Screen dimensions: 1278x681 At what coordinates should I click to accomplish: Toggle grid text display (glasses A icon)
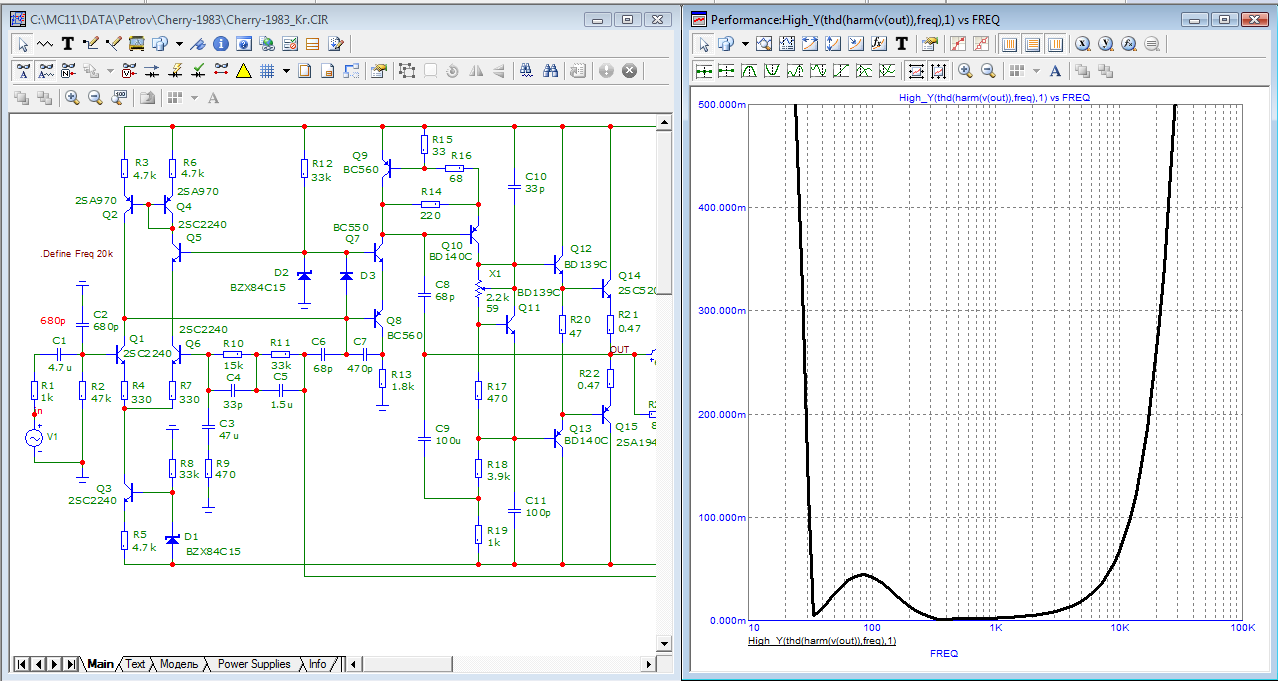point(22,71)
